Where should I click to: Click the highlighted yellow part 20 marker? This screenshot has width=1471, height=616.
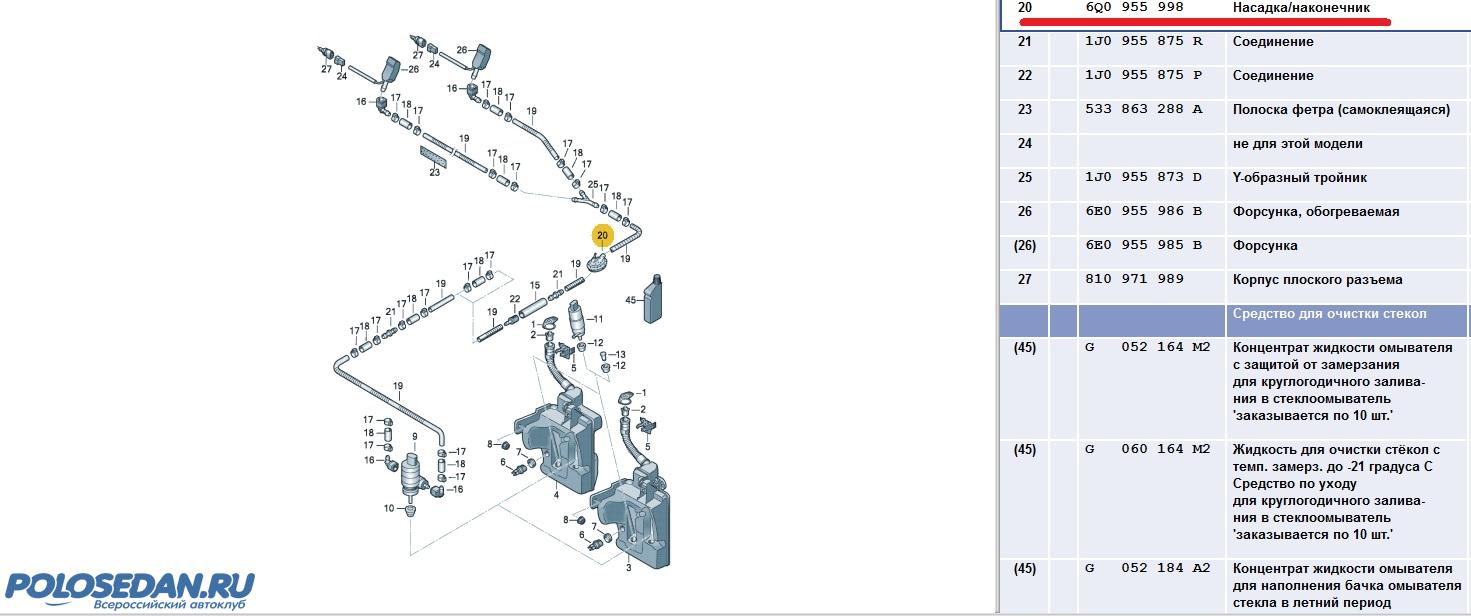[x=602, y=236]
